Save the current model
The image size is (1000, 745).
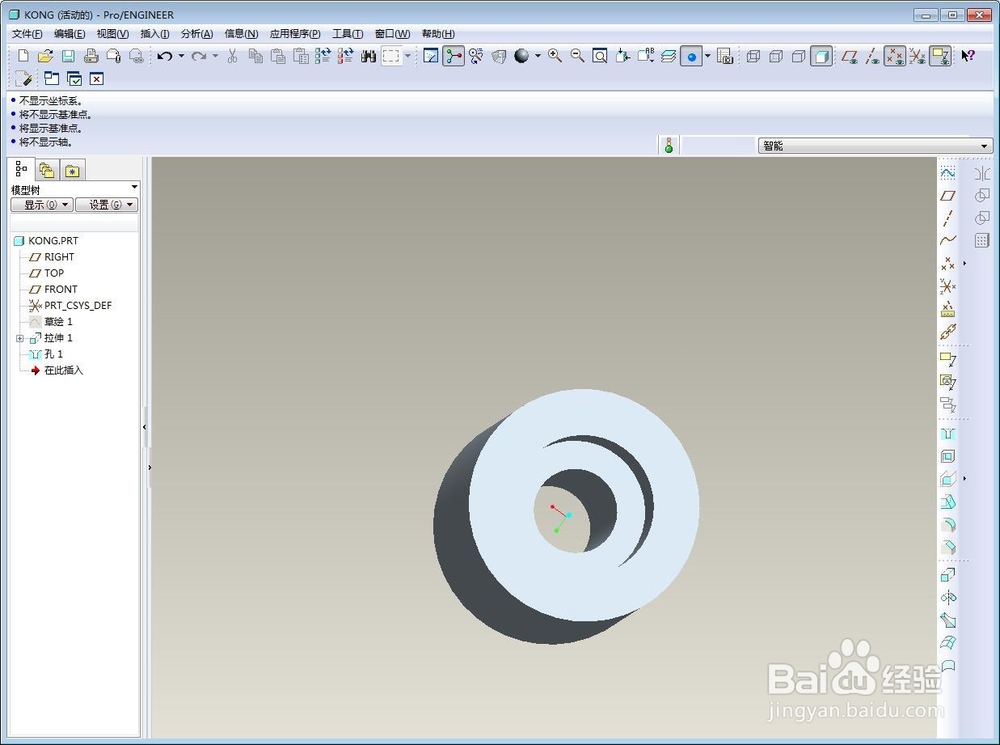(68, 56)
